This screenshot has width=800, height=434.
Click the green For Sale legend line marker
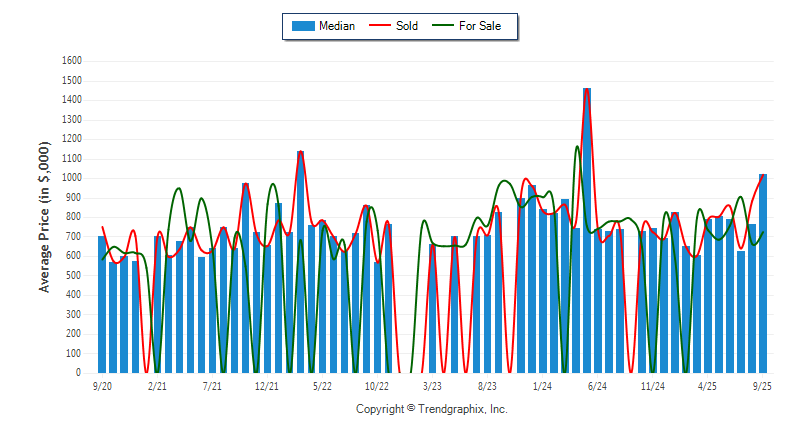click(x=443, y=26)
